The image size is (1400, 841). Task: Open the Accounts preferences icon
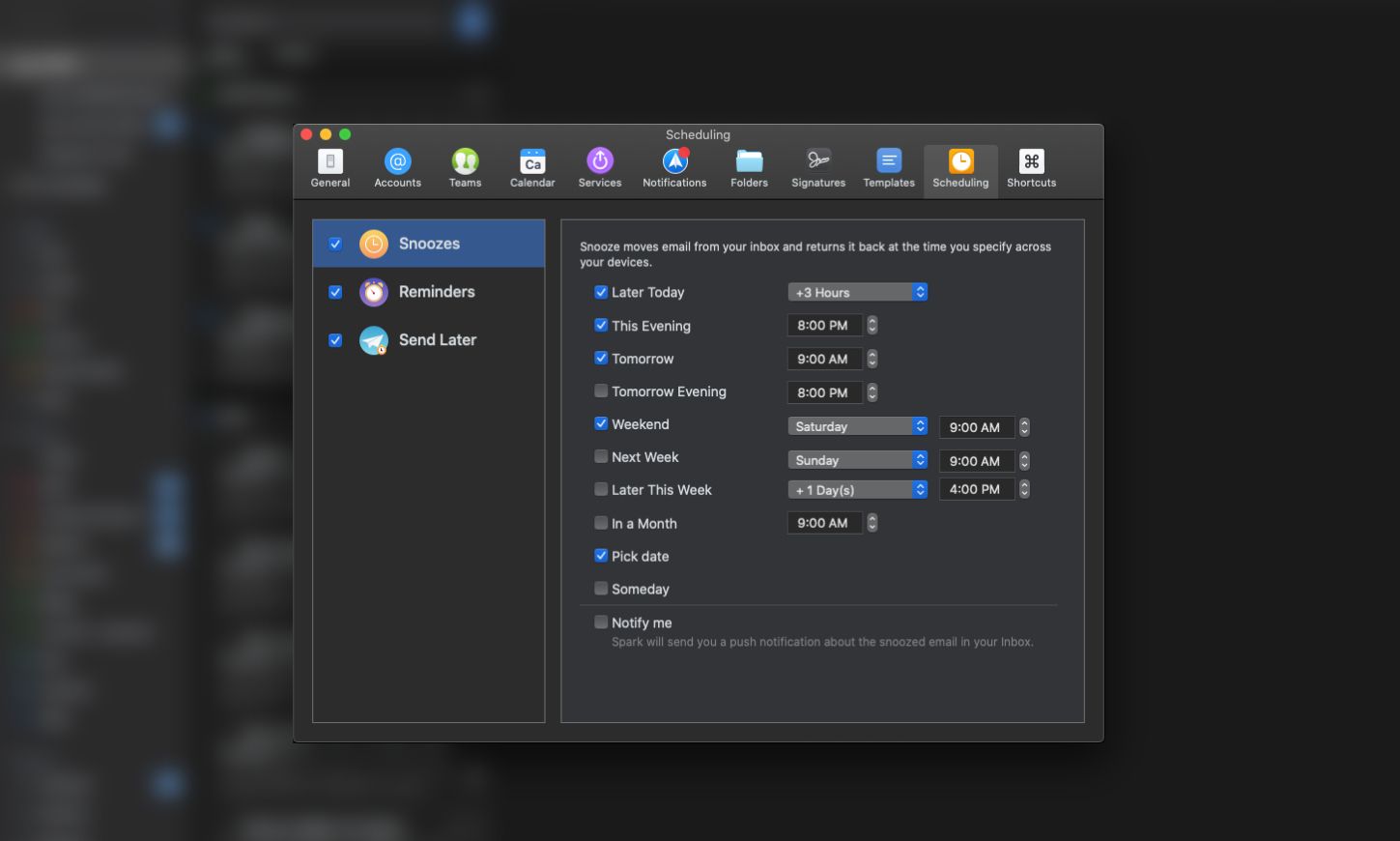[397, 169]
